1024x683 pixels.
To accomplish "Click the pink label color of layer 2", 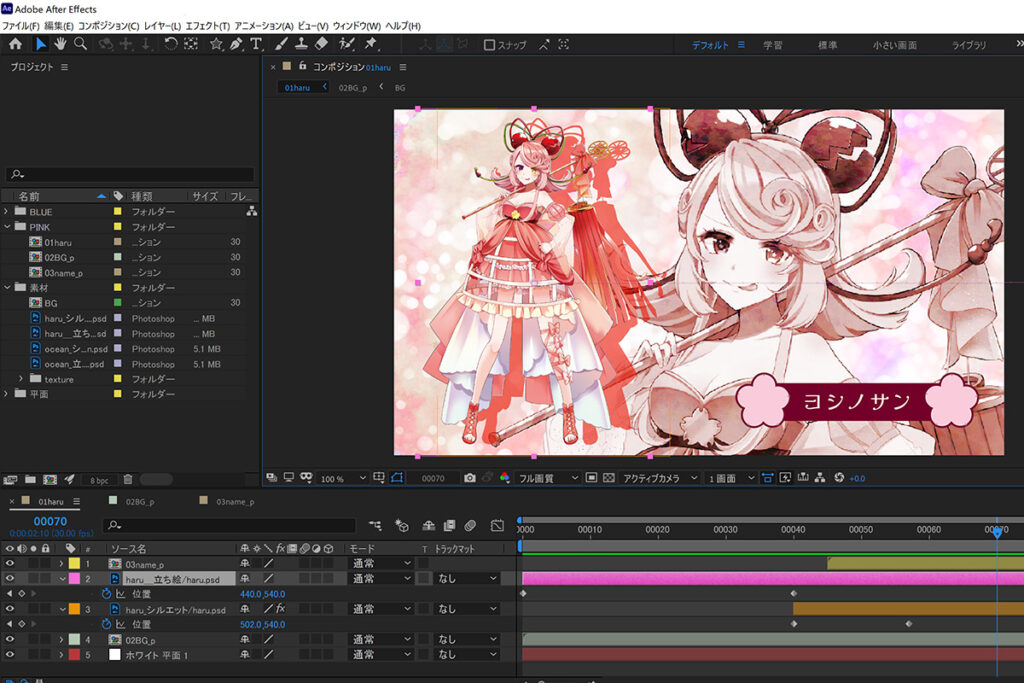I will (x=73, y=579).
